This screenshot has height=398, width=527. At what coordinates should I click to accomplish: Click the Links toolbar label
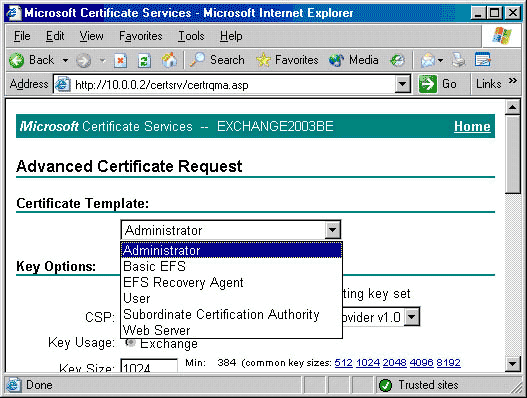tap(488, 84)
